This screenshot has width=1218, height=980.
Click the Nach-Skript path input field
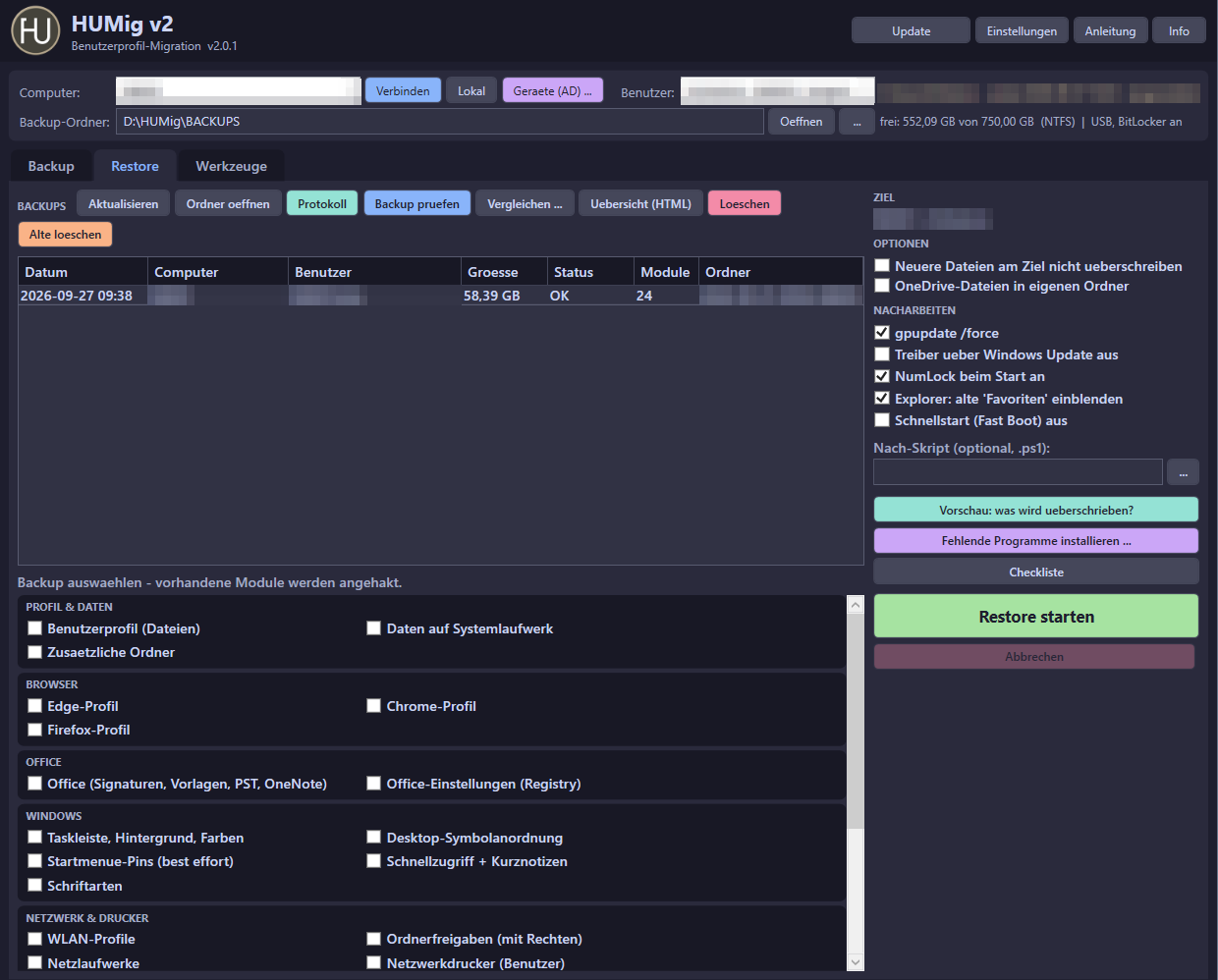tap(1018, 472)
